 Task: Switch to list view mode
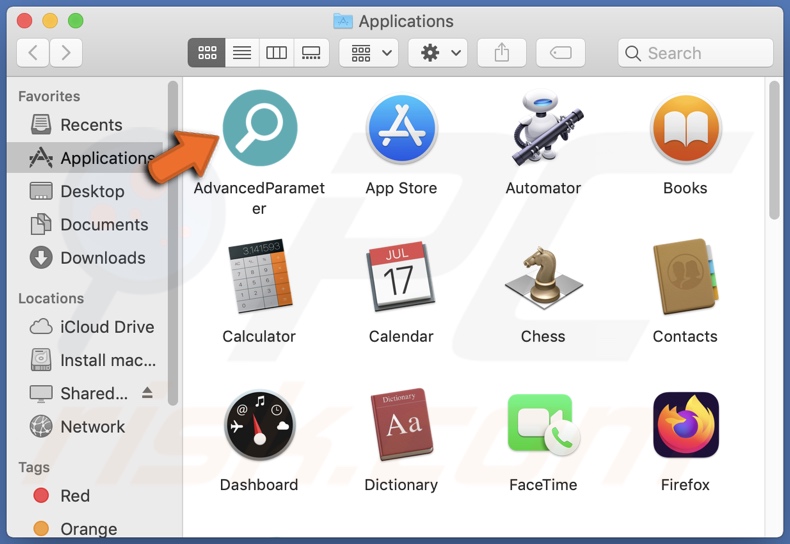pyautogui.click(x=242, y=53)
